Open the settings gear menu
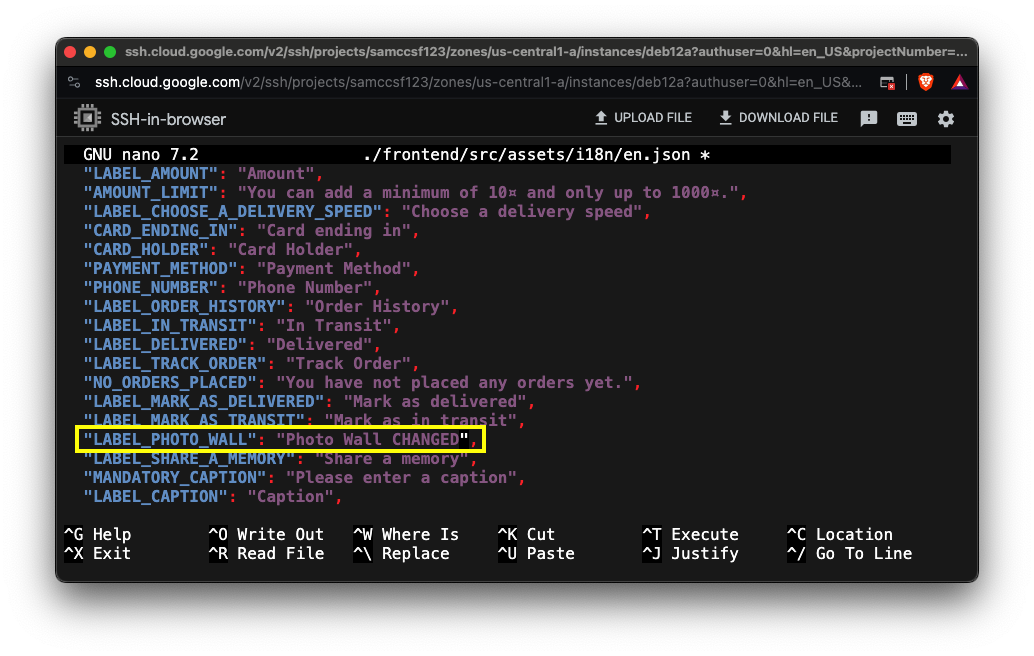Viewport: 1034px width, 656px height. (x=946, y=119)
